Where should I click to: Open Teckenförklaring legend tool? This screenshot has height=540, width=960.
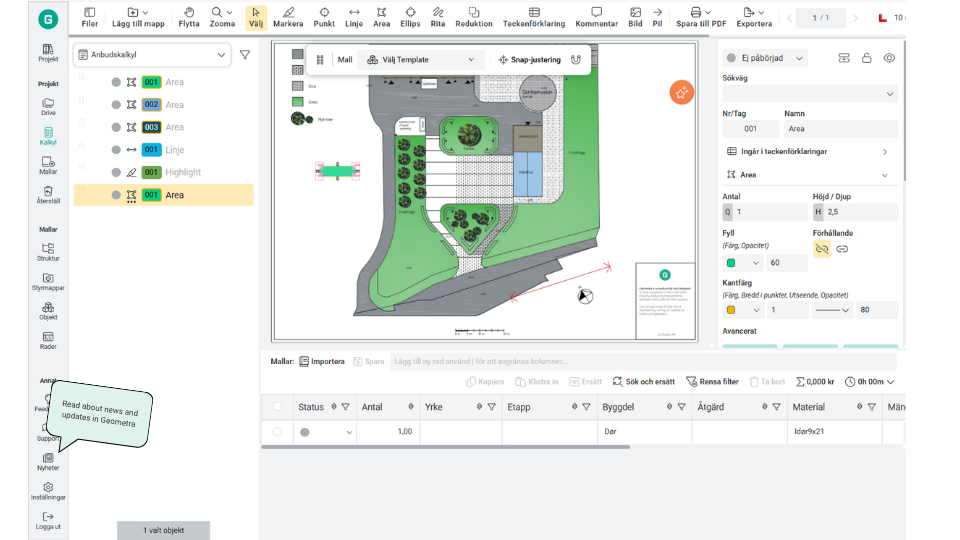tap(534, 17)
